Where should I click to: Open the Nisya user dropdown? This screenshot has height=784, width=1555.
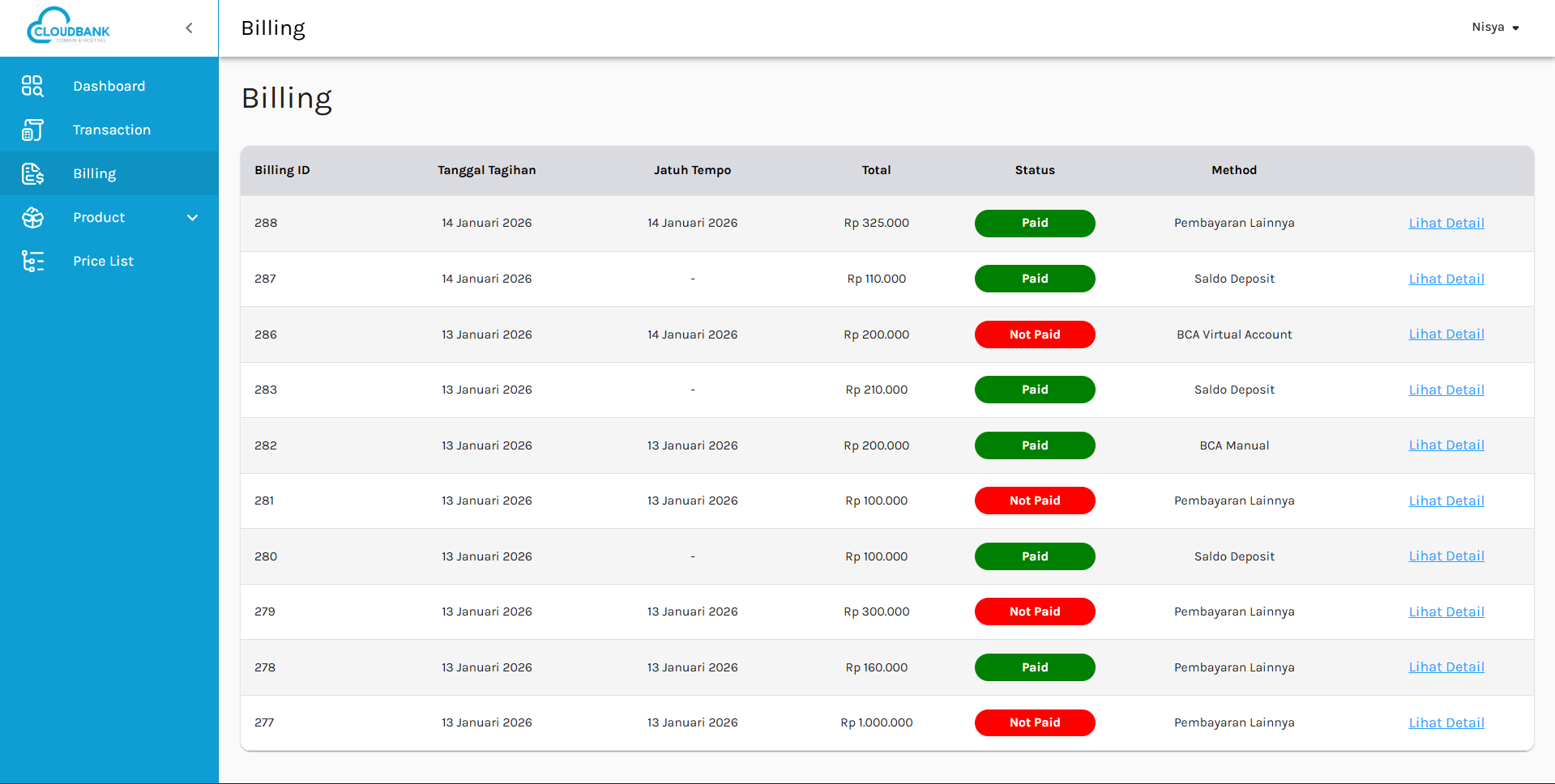pyautogui.click(x=1494, y=28)
